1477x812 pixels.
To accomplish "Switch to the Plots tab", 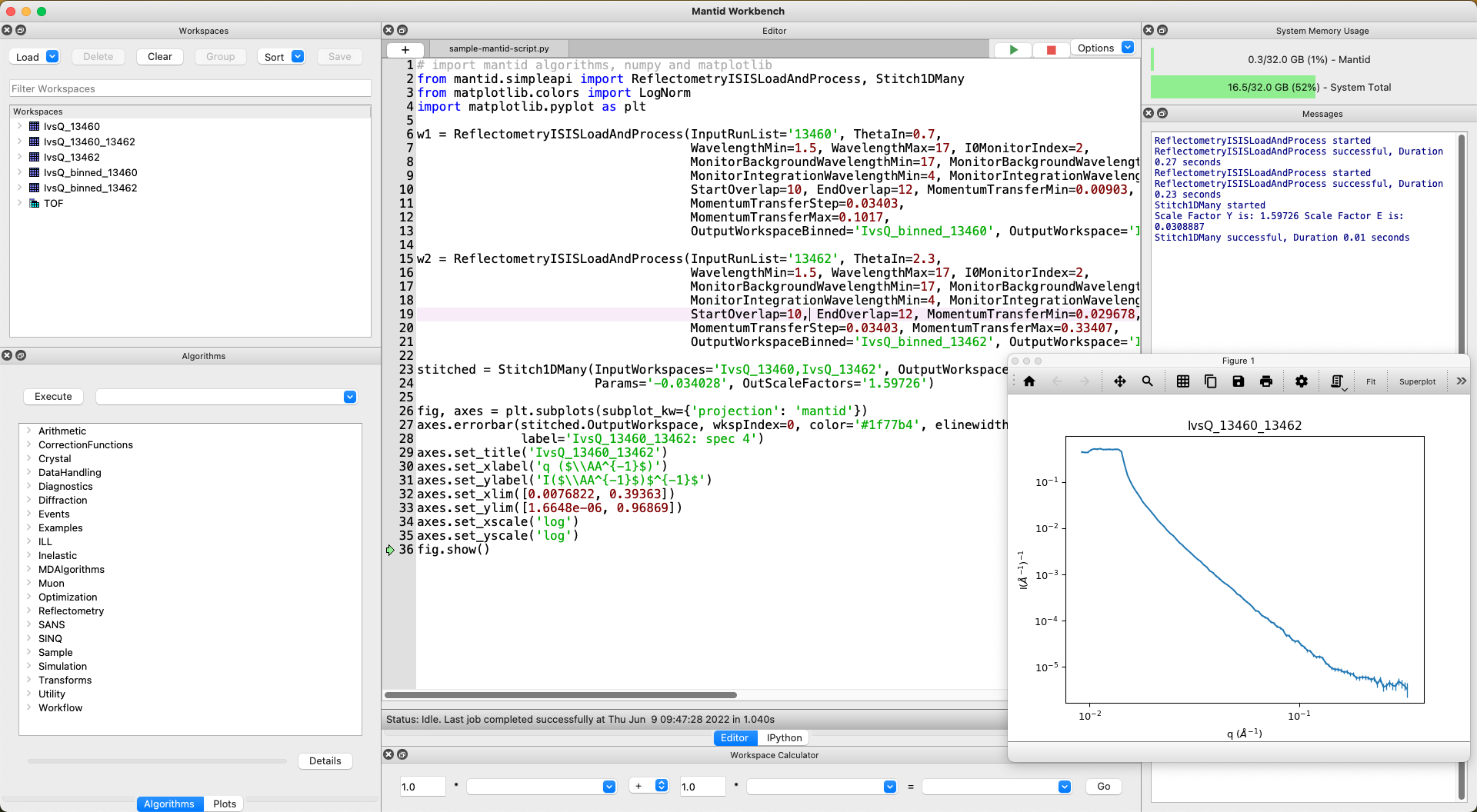I will pyautogui.click(x=225, y=804).
